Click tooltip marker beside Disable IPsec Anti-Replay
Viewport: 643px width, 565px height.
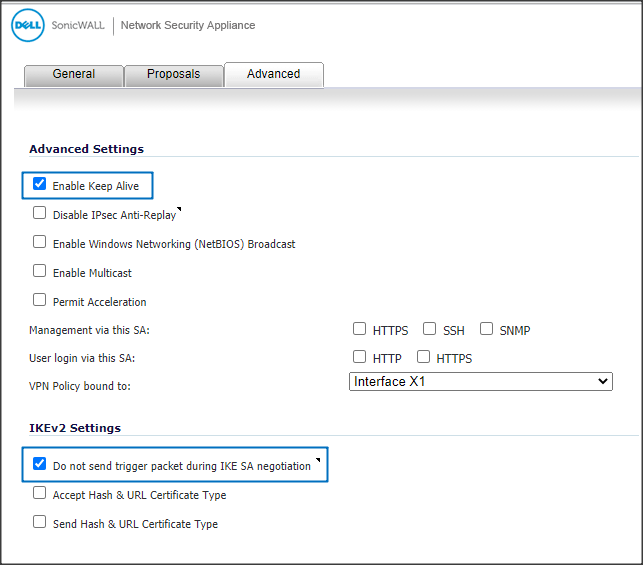tap(179, 210)
